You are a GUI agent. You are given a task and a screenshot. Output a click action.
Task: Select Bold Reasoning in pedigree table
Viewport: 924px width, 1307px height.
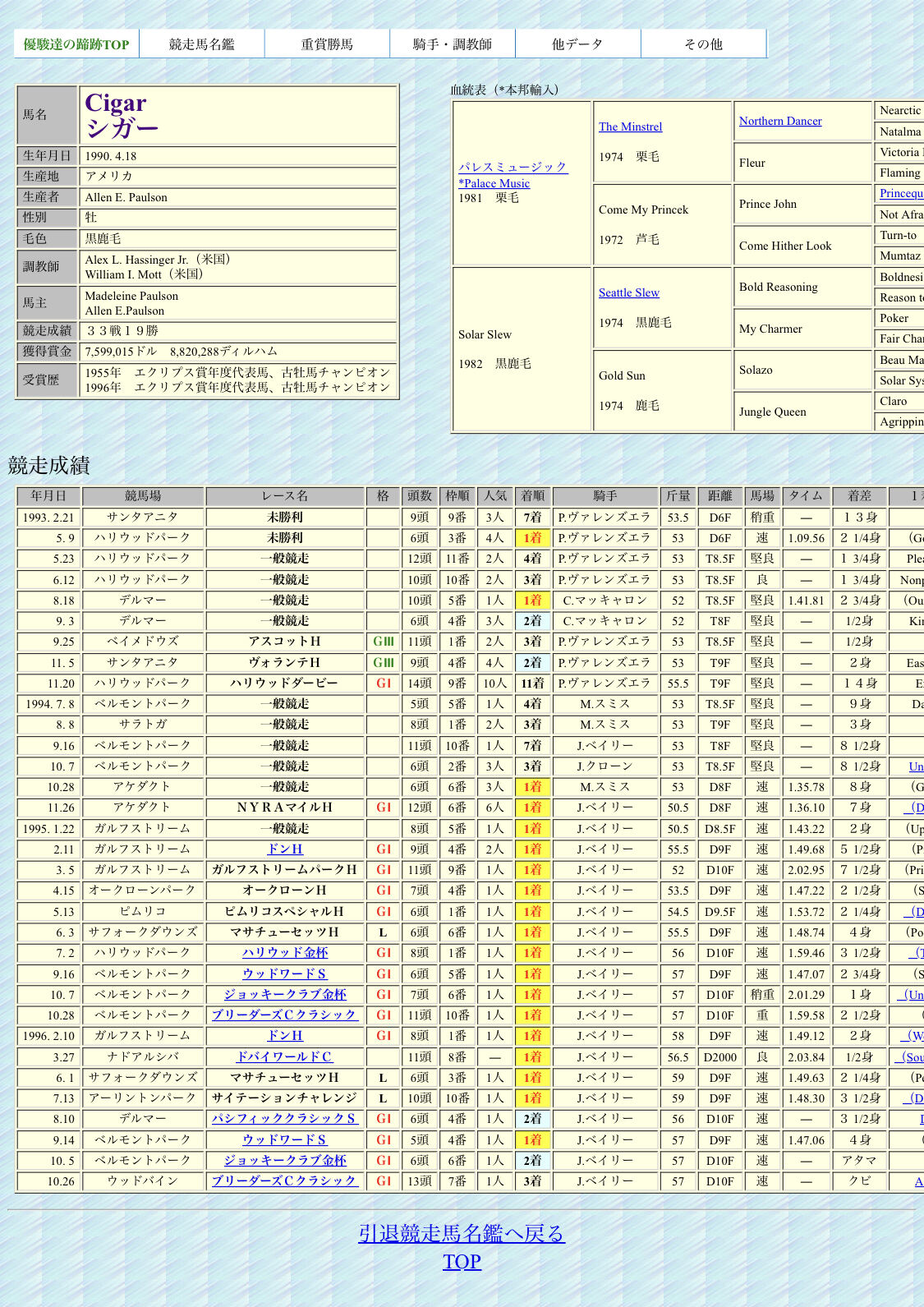click(x=778, y=287)
